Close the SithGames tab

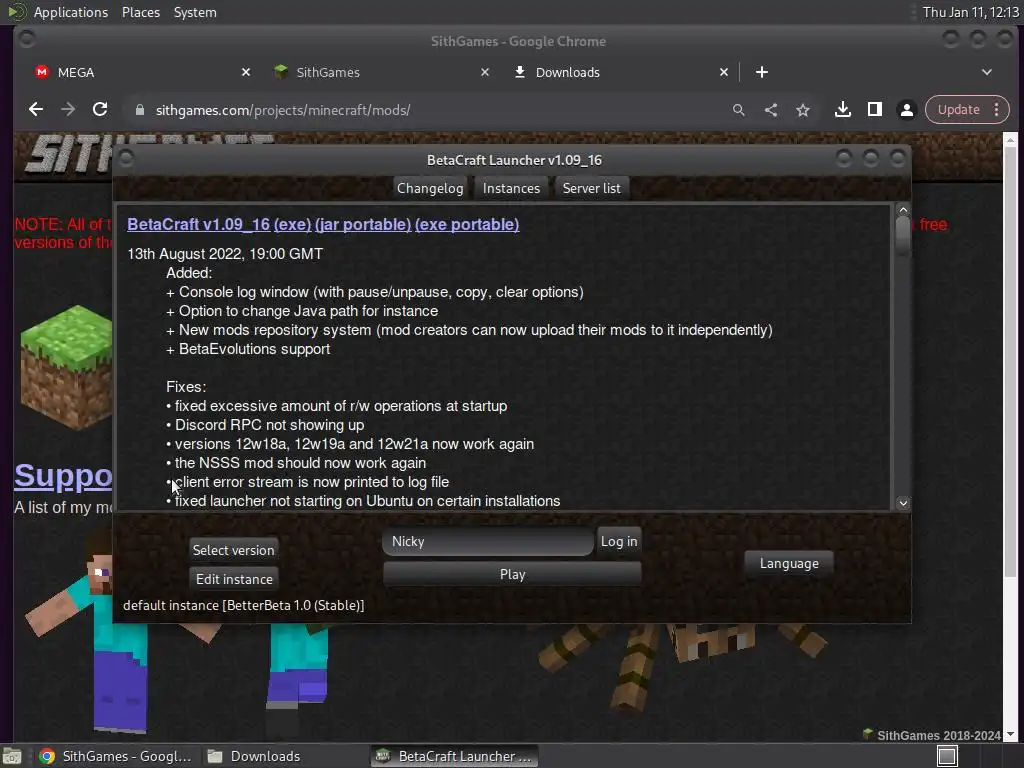tap(485, 72)
